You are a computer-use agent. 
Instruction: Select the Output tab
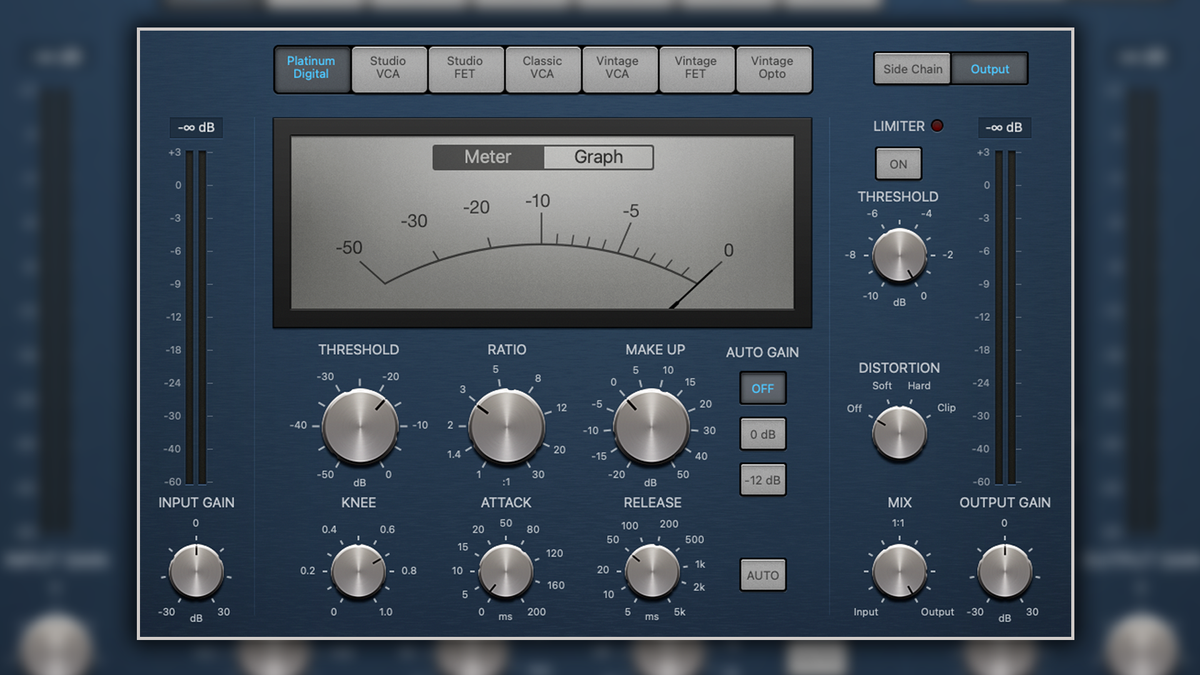[x=989, y=69]
